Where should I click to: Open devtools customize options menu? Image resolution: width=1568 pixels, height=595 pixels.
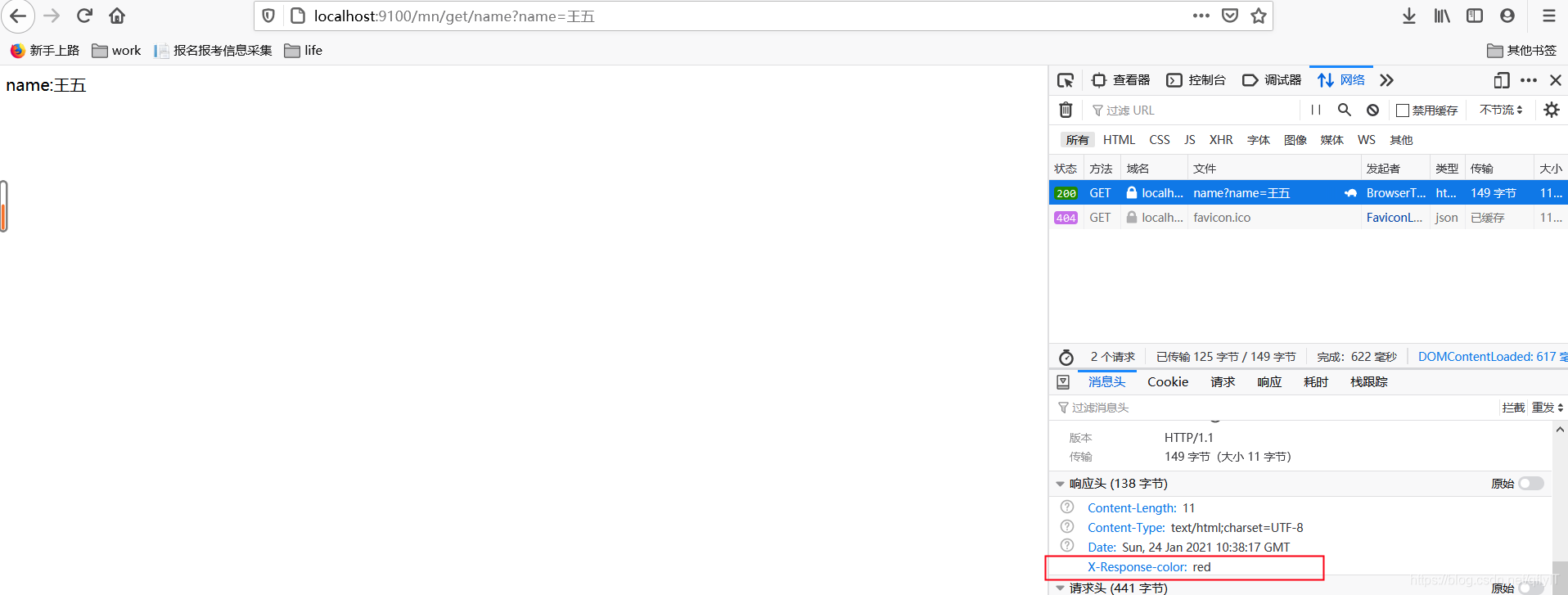tap(1529, 80)
